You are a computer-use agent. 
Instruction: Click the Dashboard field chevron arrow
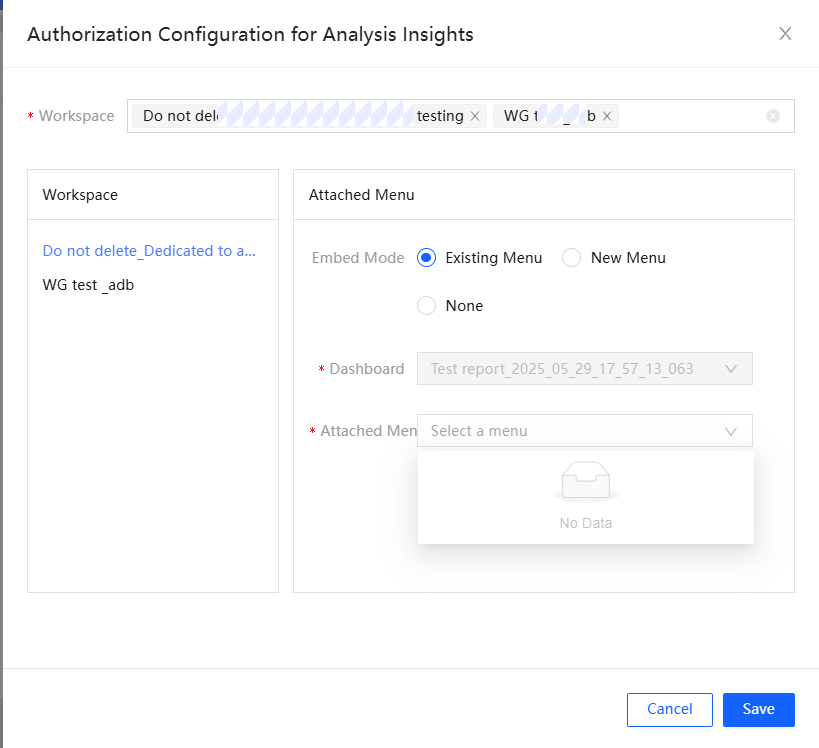point(731,369)
